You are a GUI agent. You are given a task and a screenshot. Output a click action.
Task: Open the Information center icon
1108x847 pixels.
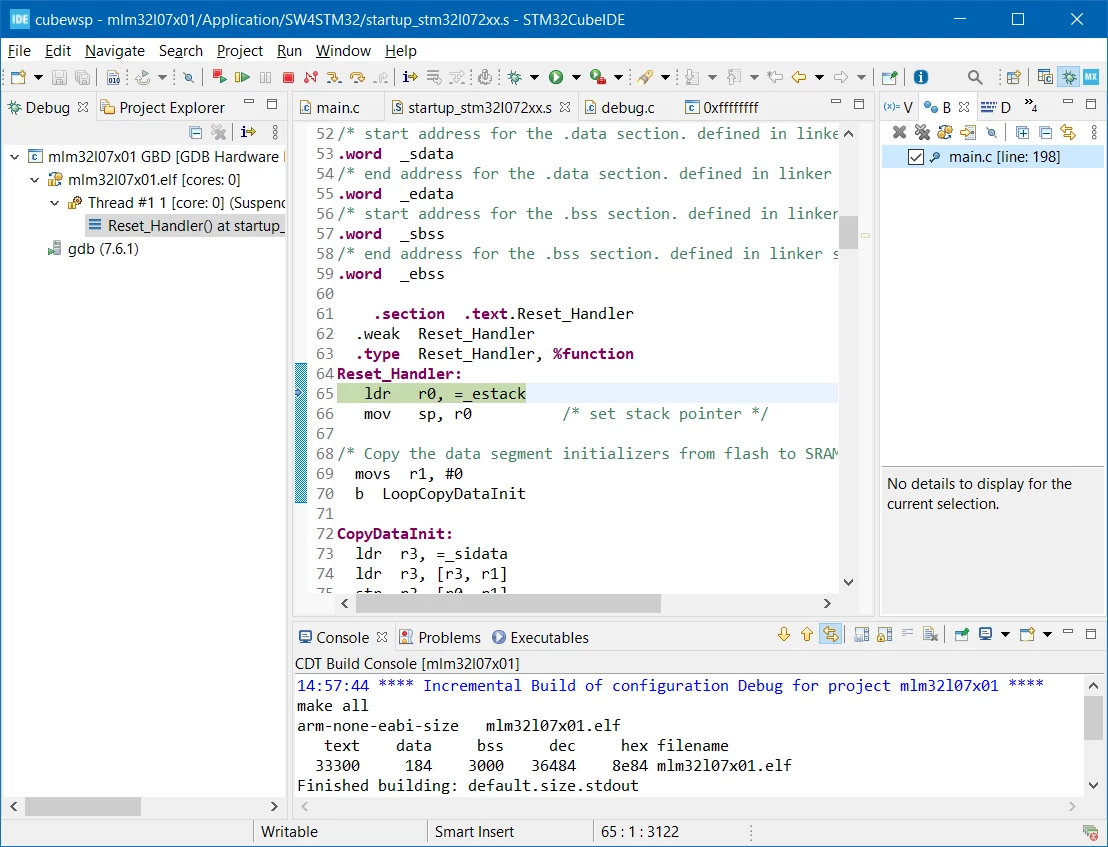point(921,77)
